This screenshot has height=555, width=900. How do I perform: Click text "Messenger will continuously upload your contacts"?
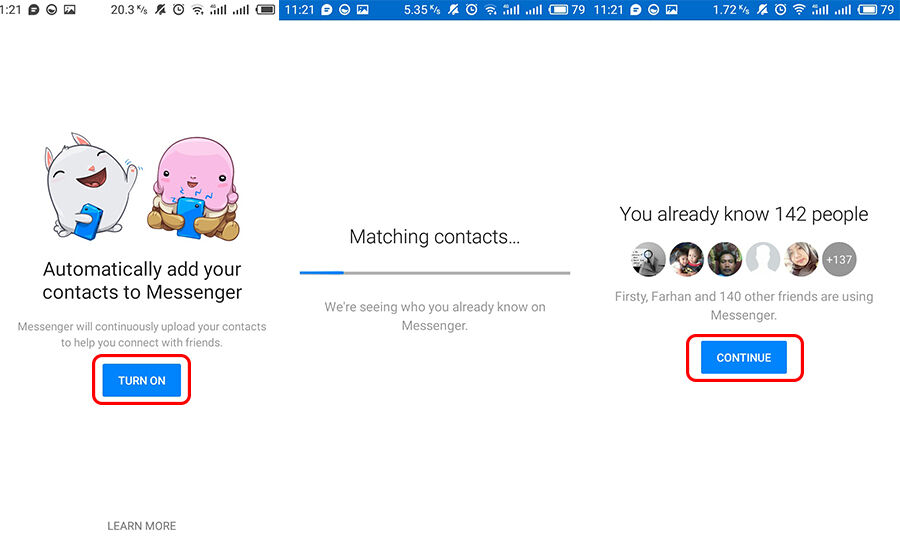(142, 327)
